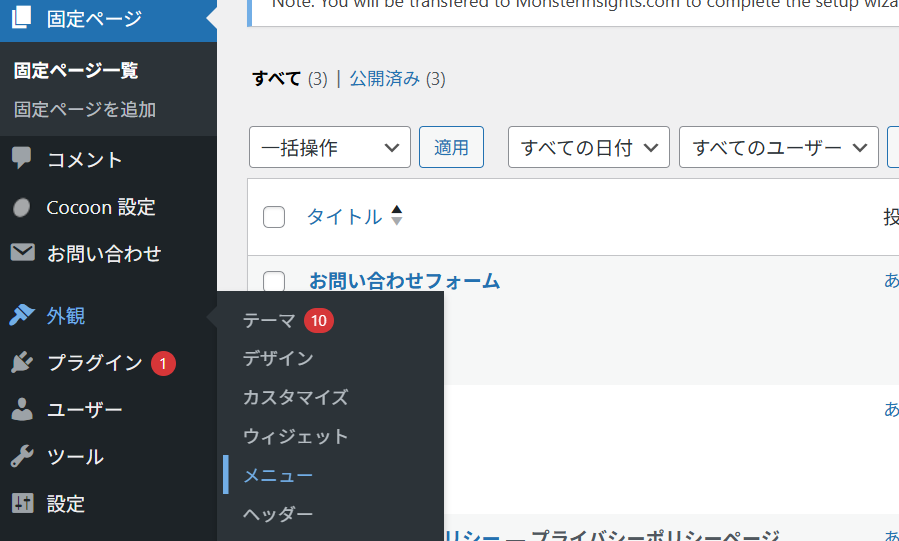Click the Cocoon settings circle icon

click(x=22, y=207)
